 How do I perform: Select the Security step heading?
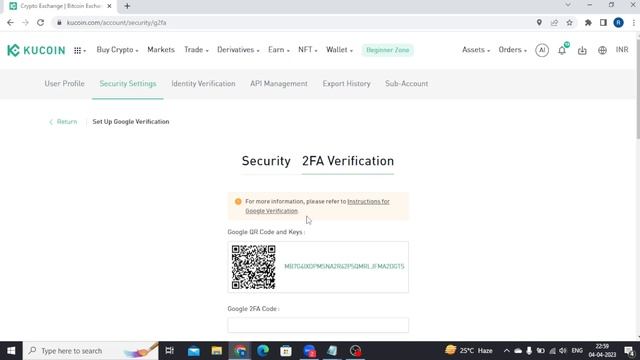[x=266, y=161]
